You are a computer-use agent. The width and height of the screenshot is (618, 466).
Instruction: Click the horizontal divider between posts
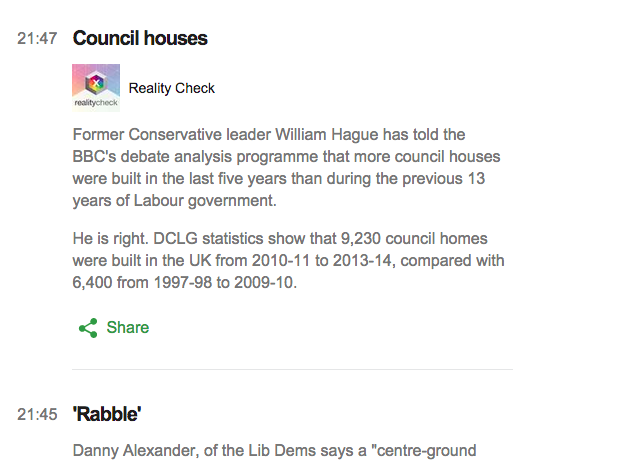point(292,370)
